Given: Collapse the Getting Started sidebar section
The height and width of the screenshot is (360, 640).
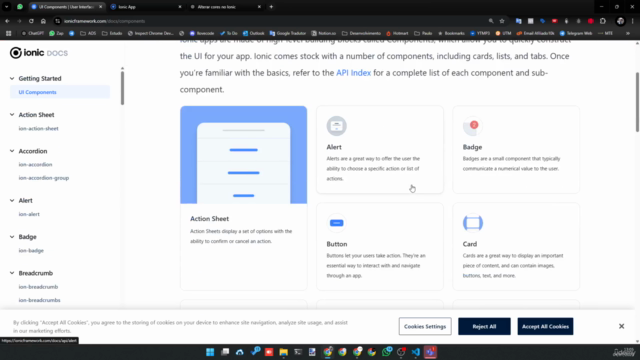Looking at the screenshot, I should 12,78.
